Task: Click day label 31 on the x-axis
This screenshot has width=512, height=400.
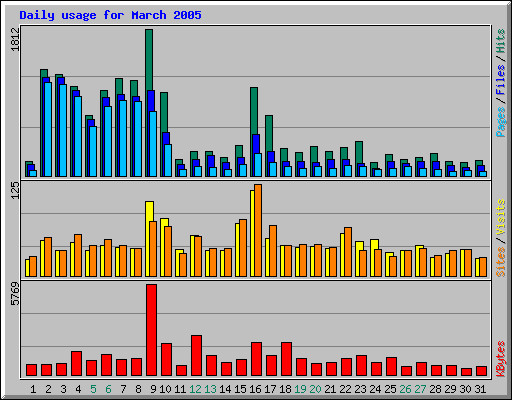Action: click(x=480, y=389)
